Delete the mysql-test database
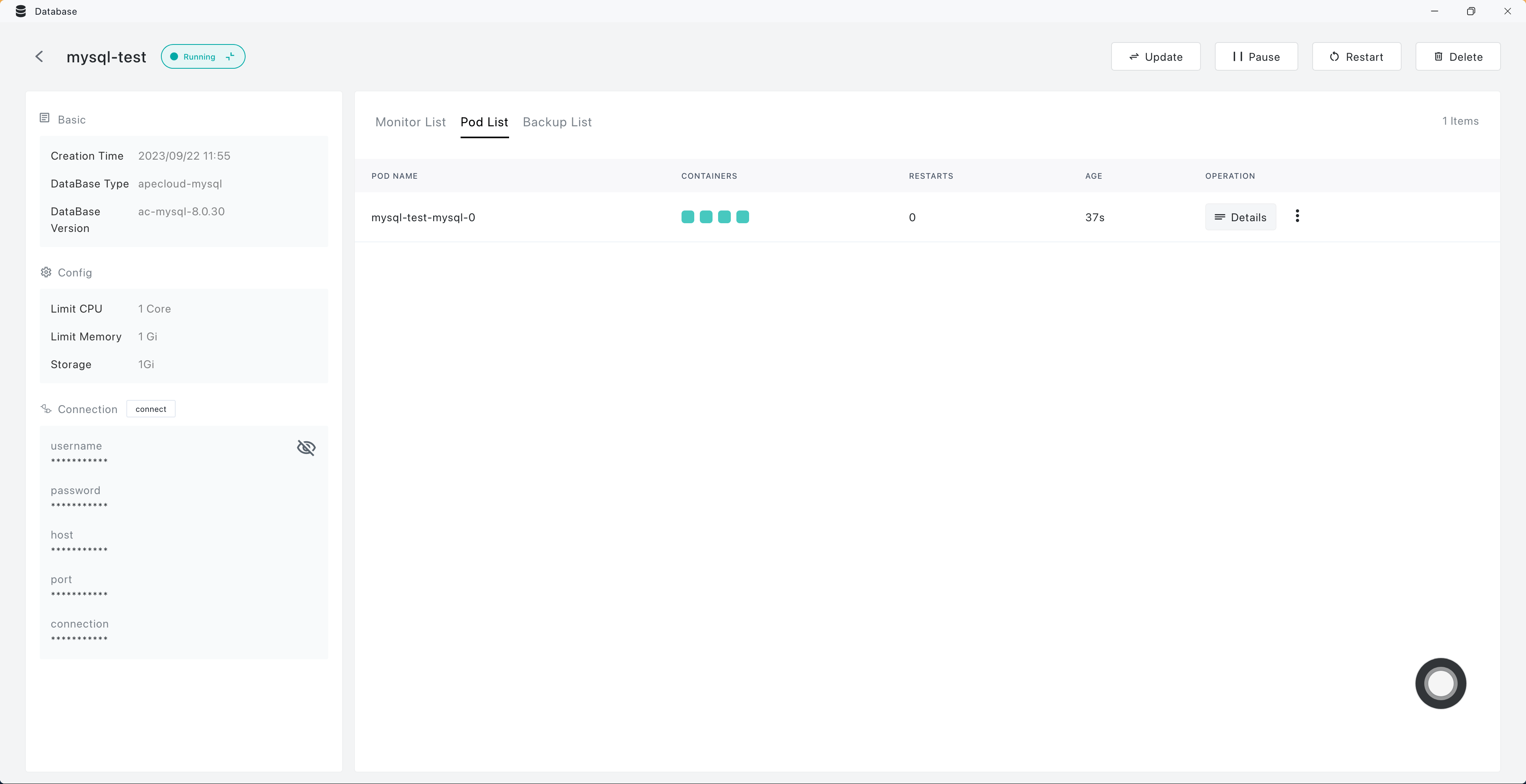The height and width of the screenshot is (784, 1526). [x=1457, y=57]
